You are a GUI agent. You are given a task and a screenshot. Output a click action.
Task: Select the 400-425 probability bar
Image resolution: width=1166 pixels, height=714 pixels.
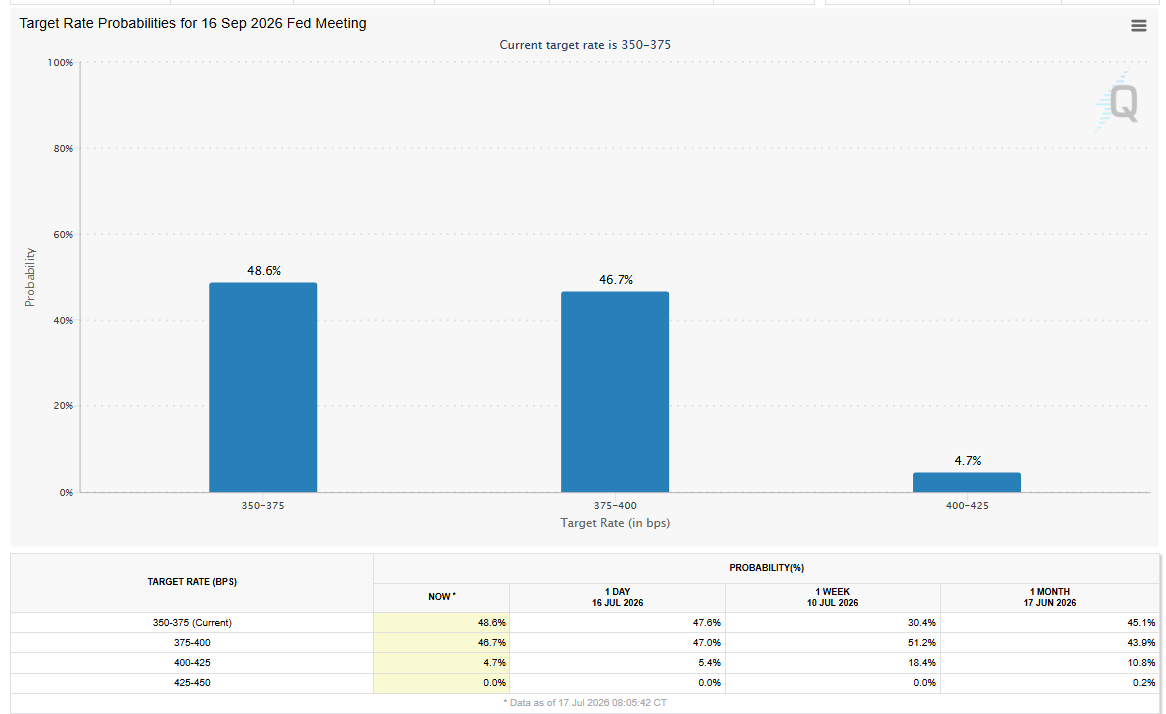[967, 482]
